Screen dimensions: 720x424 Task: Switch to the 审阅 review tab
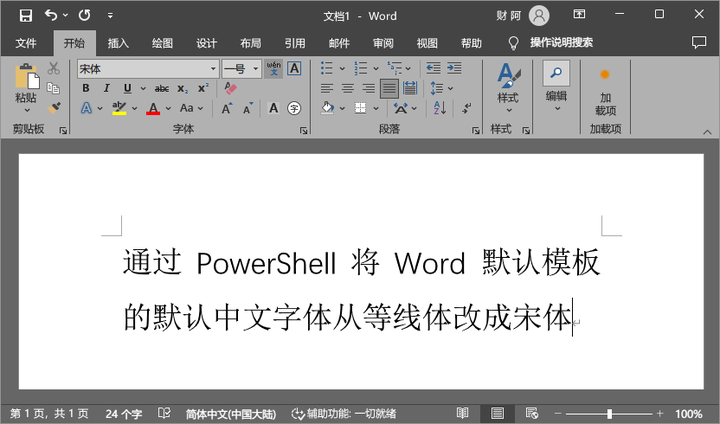coord(383,43)
